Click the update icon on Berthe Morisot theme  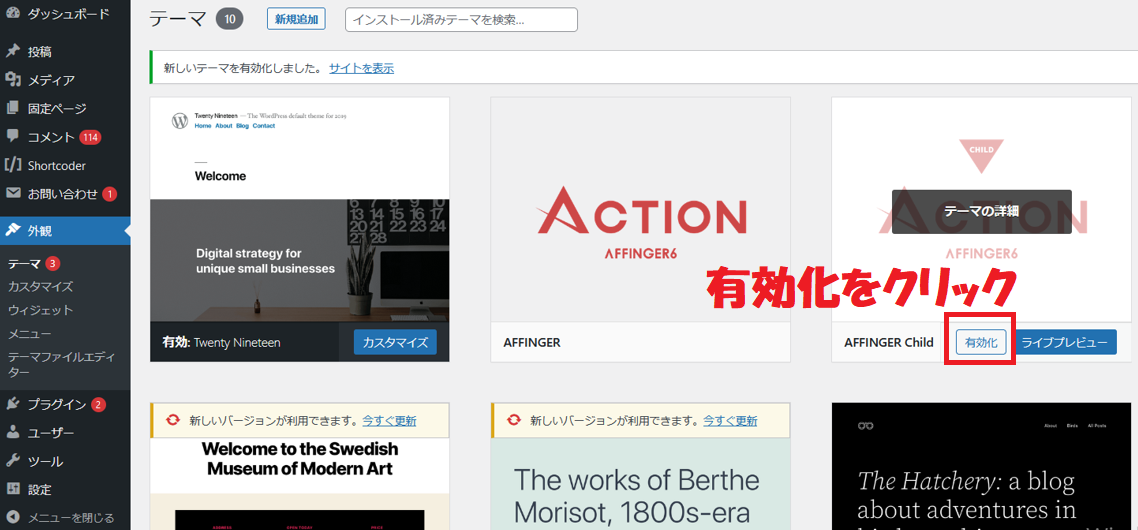click(514, 420)
